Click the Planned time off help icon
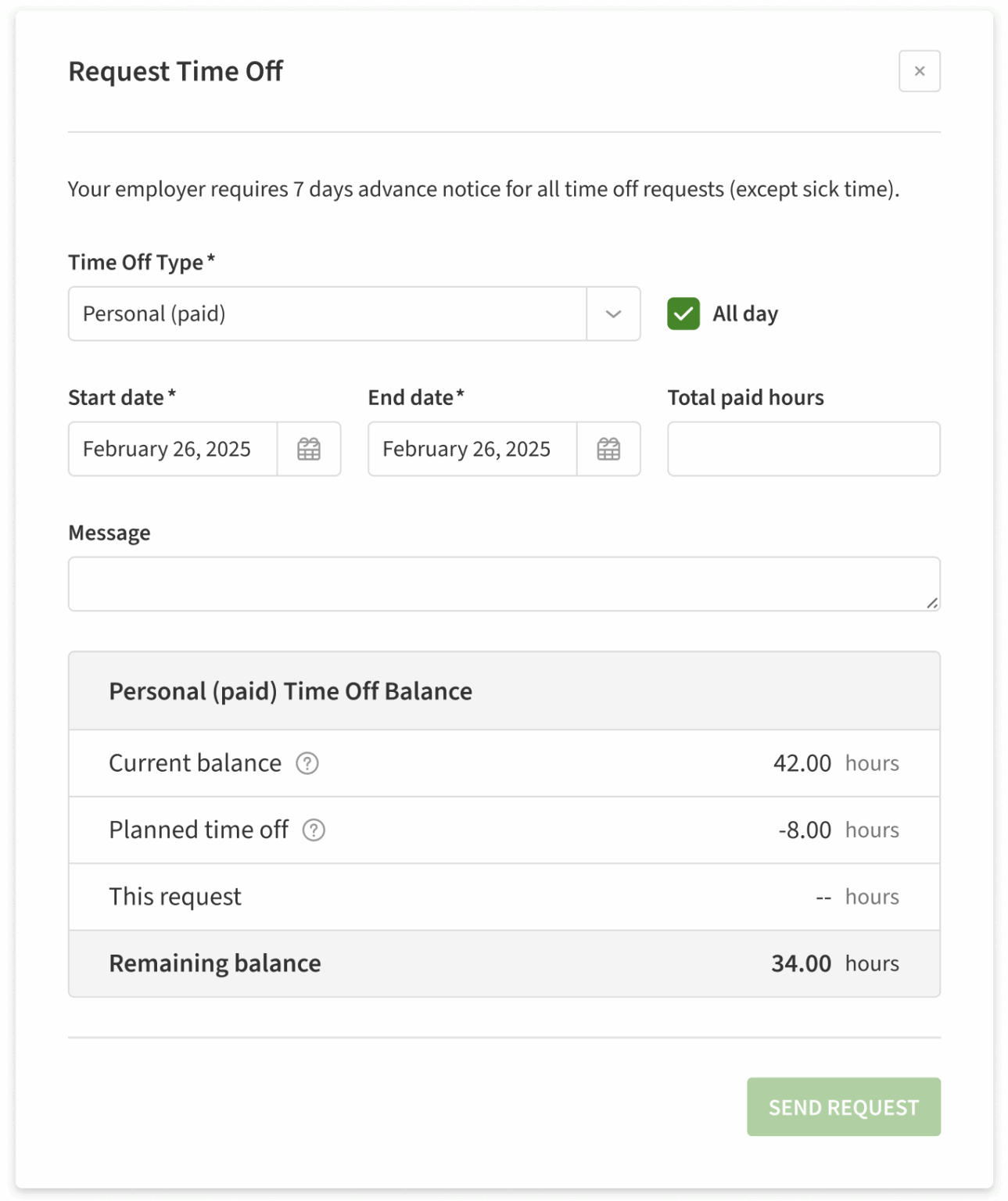Image resolution: width=1008 pixels, height=1201 pixels. (x=314, y=830)
